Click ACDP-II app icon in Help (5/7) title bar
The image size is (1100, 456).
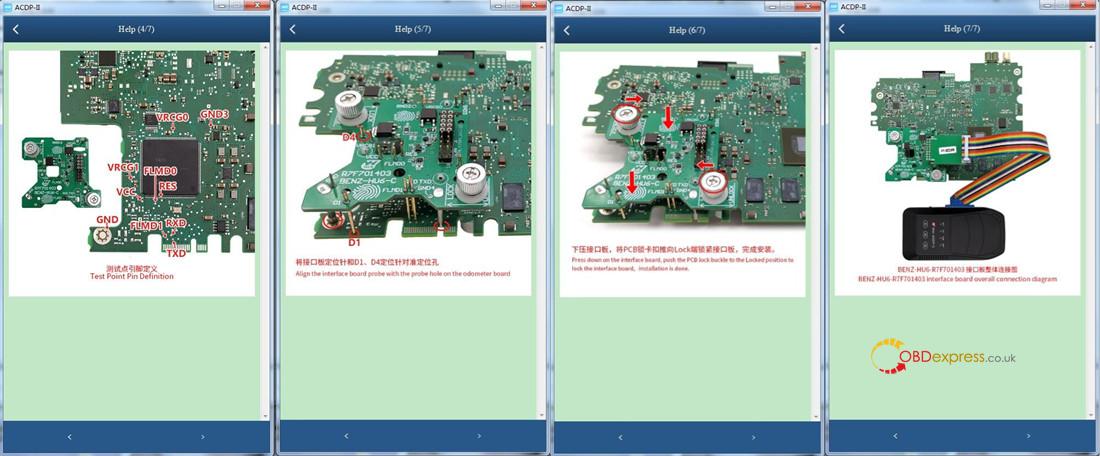point(284,6)
